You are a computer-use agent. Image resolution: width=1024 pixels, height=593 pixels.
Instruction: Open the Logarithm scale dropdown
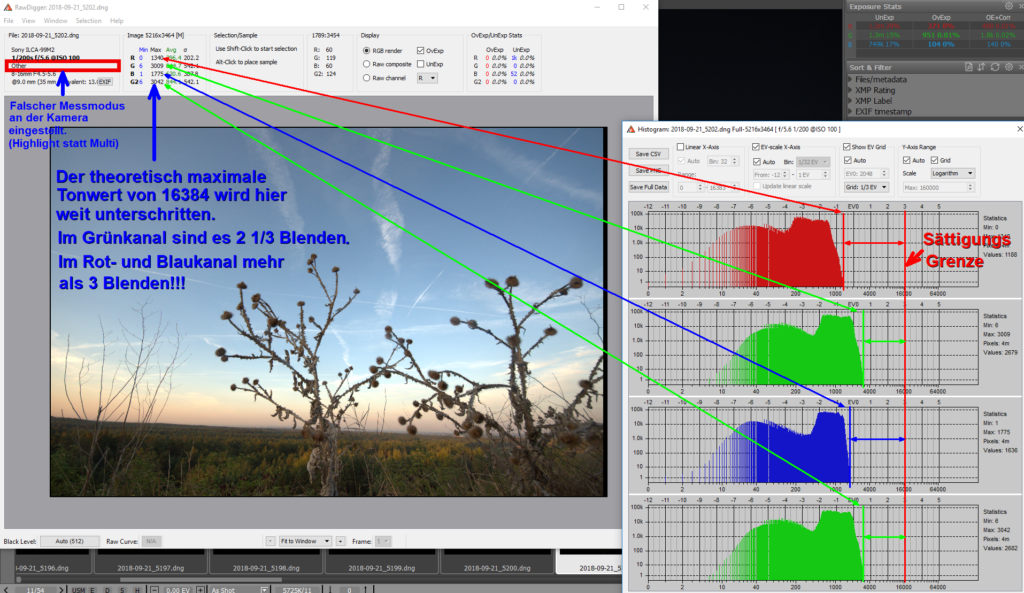tap(951, 173)
